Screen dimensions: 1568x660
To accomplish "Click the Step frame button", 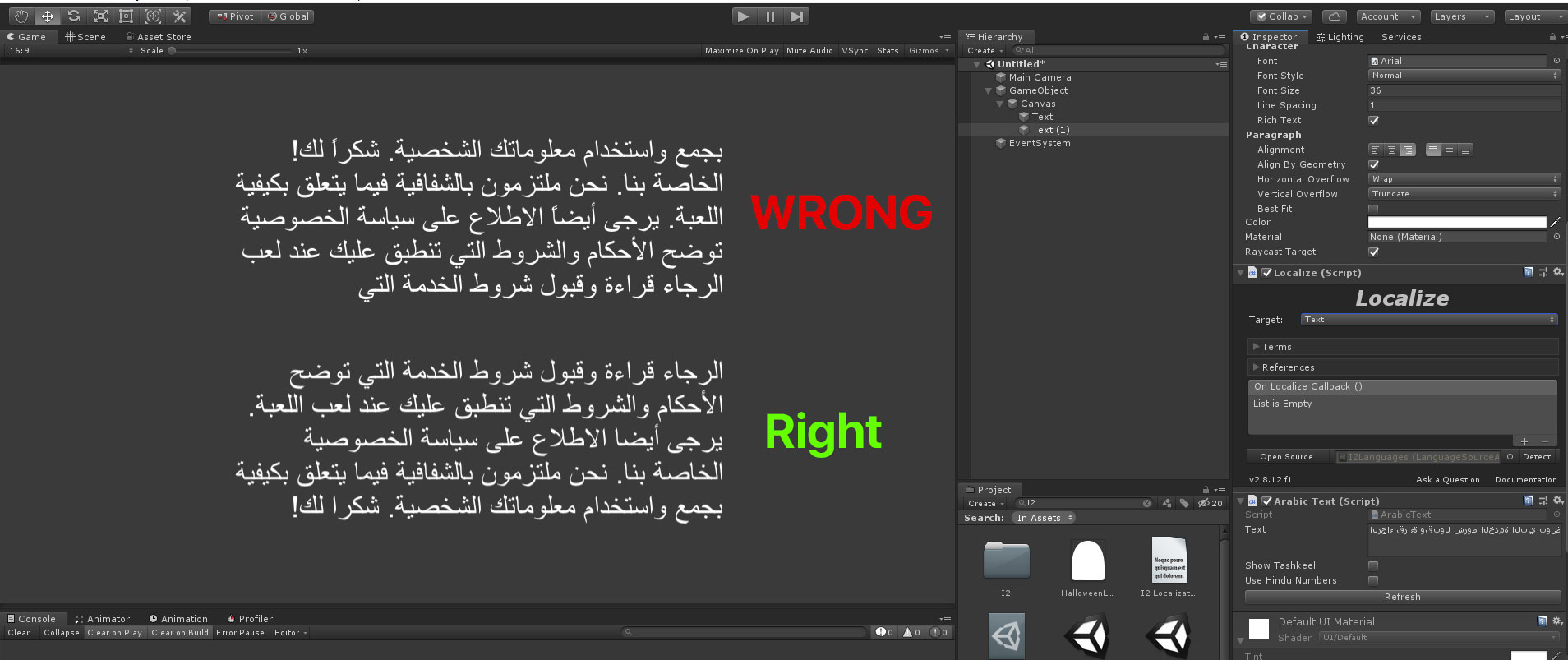I will 796,16.
